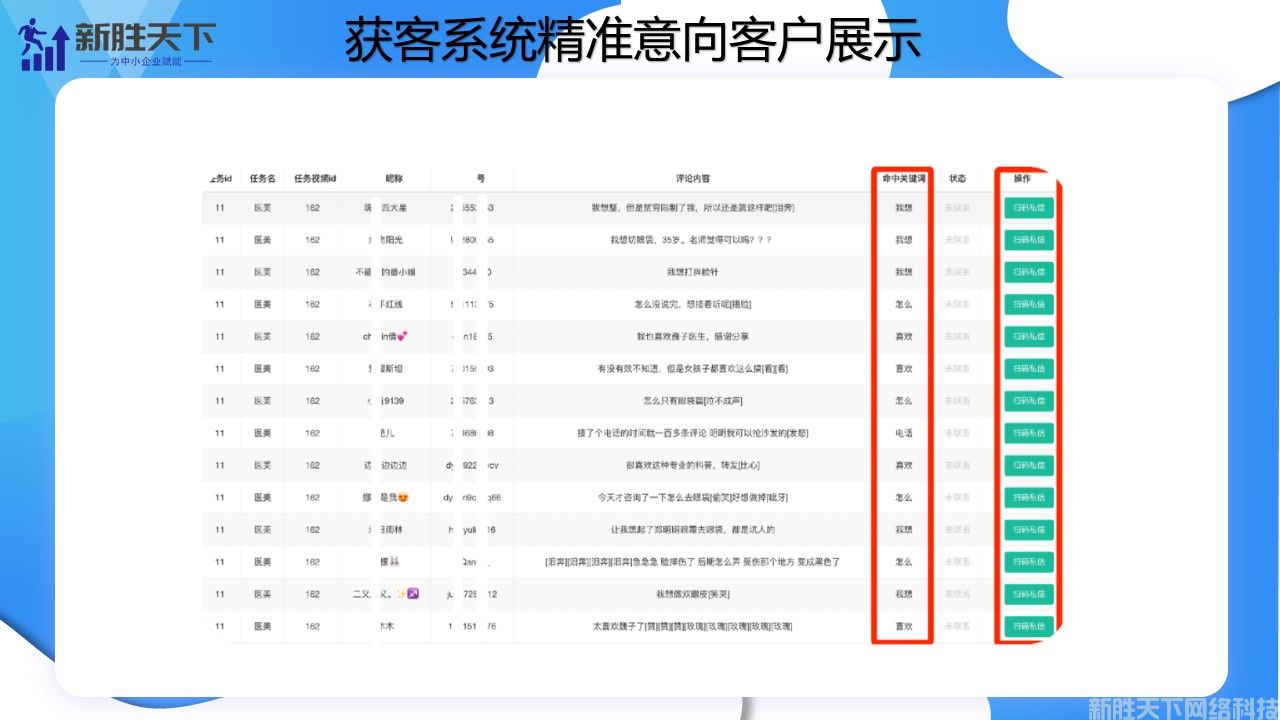Image resolution: width=1280 pixels, height=720 pixels.
Task: Click 扫码私信 for comment 我想切眼袋
Action: [1028, 240]
